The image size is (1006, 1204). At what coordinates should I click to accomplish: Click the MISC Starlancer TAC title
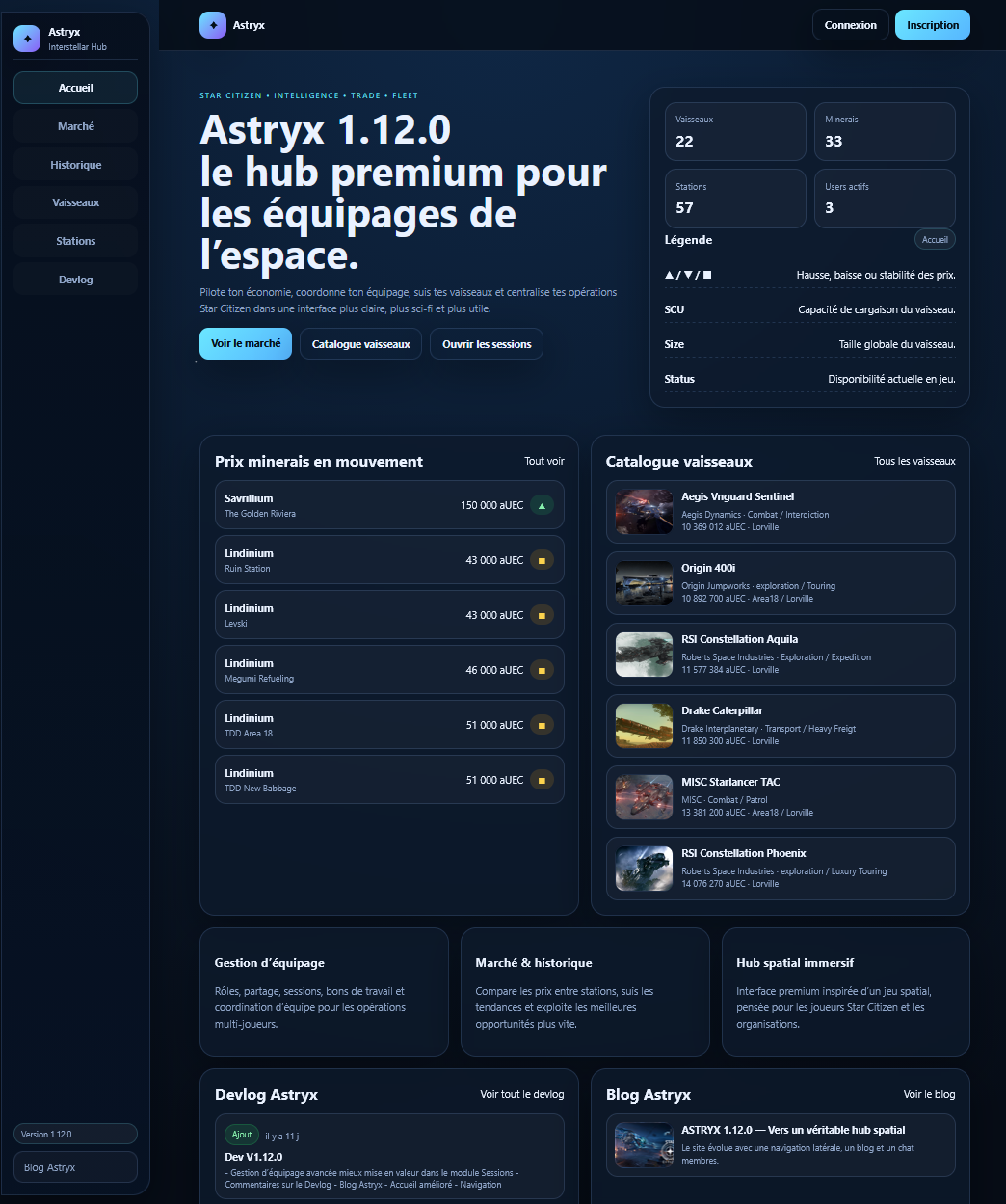730,782
